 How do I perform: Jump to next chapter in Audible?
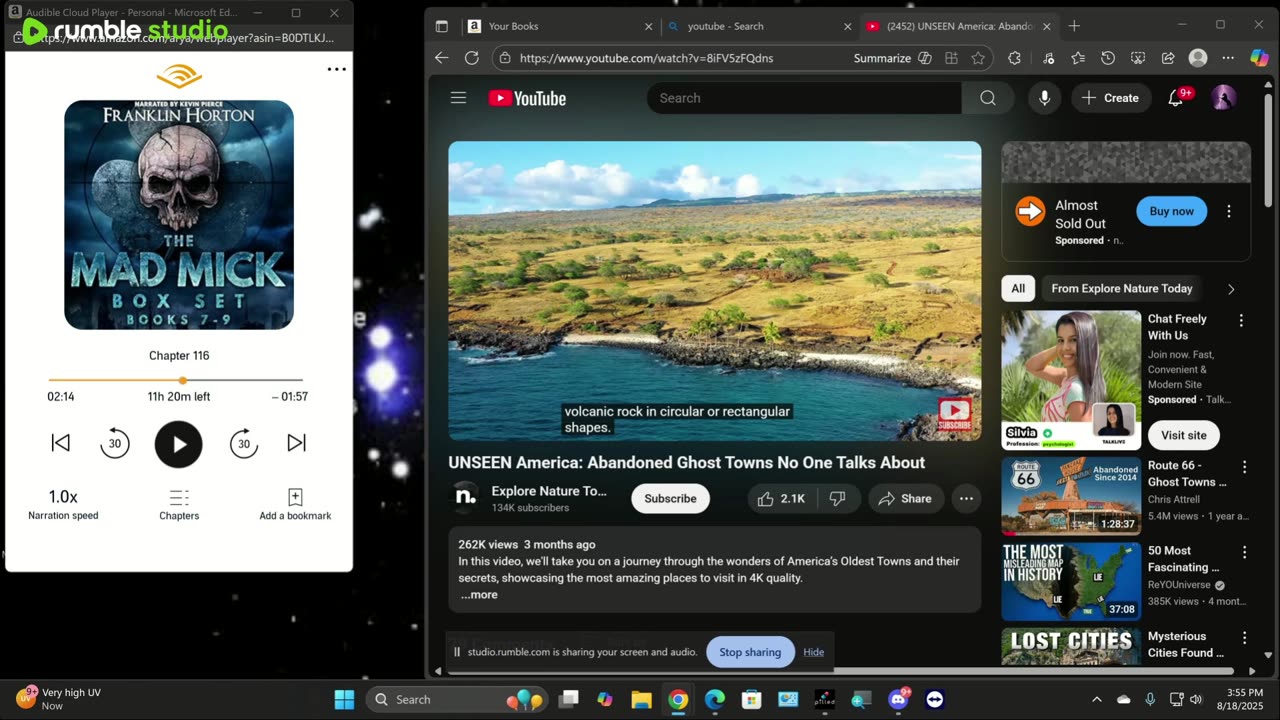click(296, 443)
